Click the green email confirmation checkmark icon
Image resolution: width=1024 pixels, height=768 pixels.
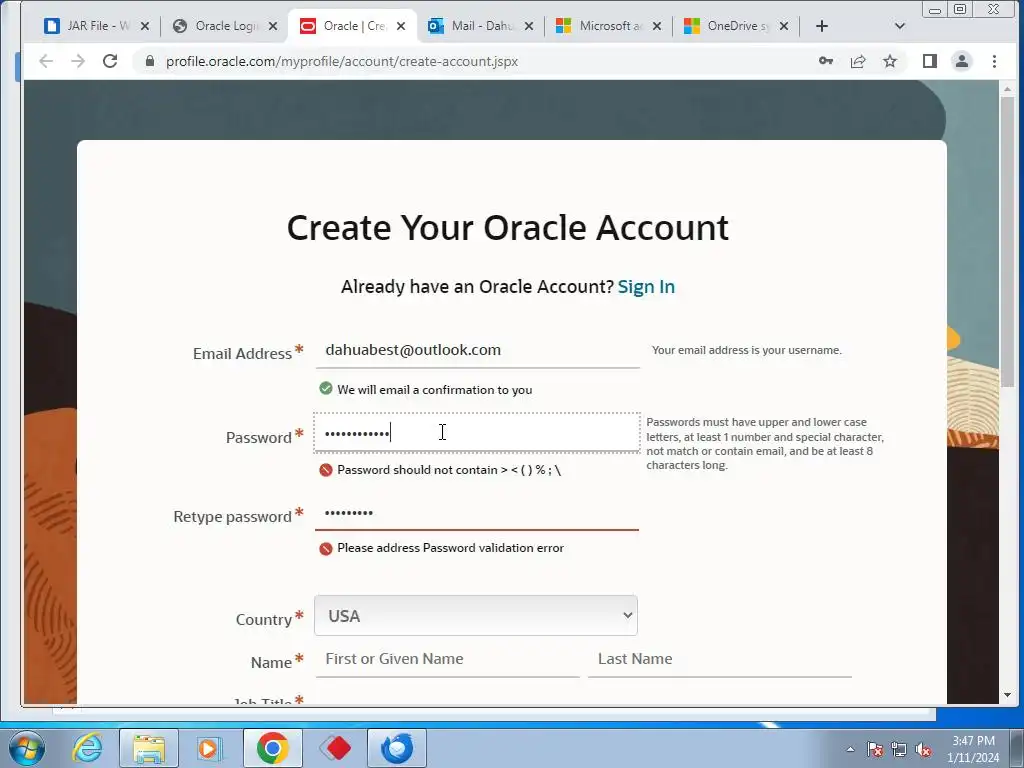point(326,389)
